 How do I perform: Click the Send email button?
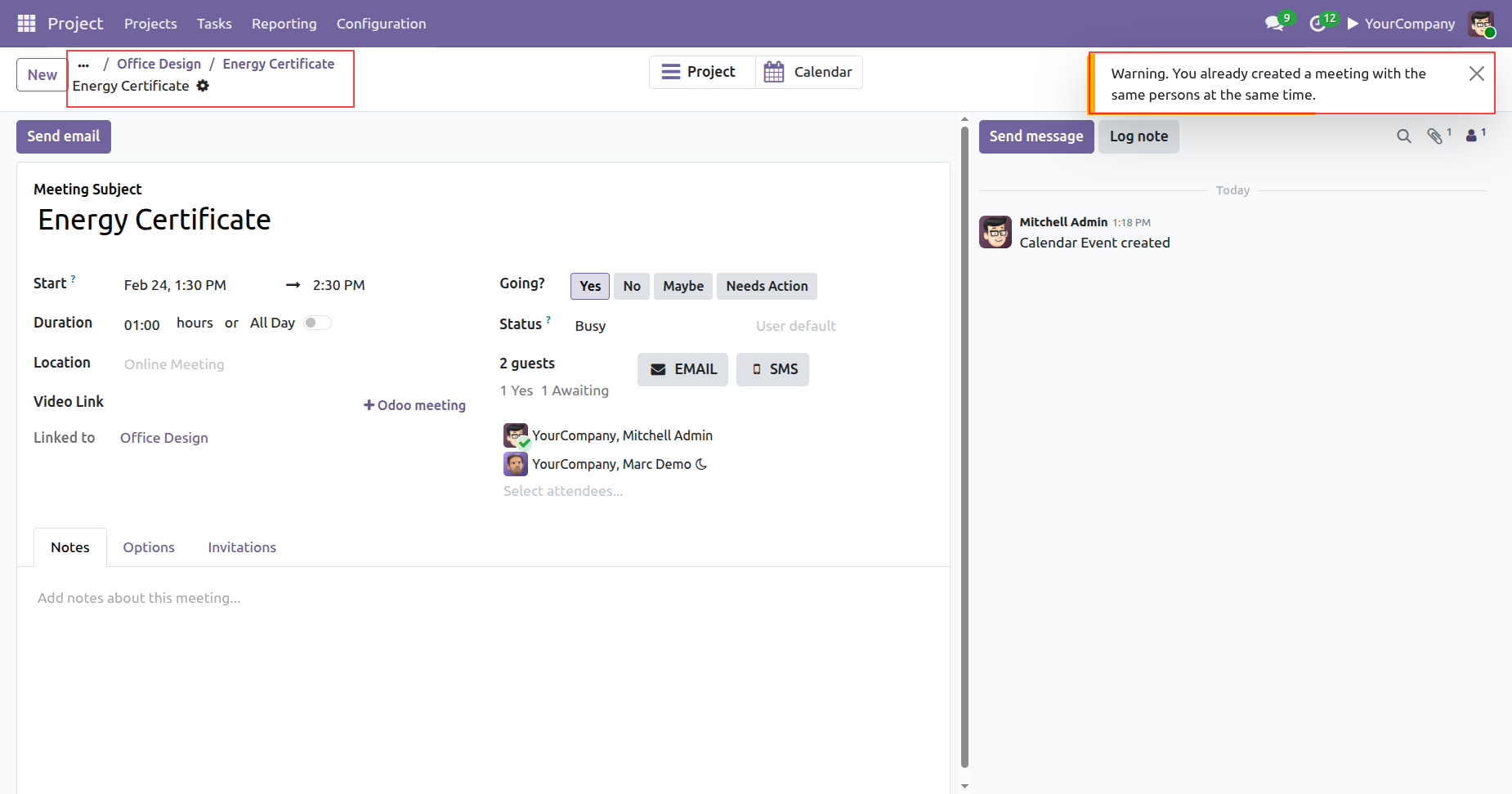coord(64,136)
